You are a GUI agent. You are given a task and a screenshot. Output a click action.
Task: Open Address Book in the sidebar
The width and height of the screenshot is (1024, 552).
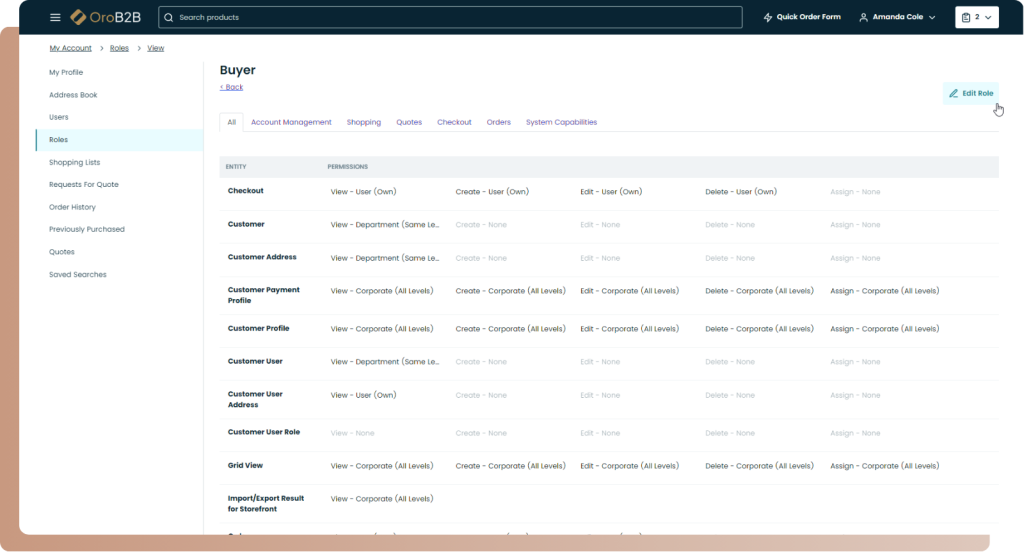73,95
